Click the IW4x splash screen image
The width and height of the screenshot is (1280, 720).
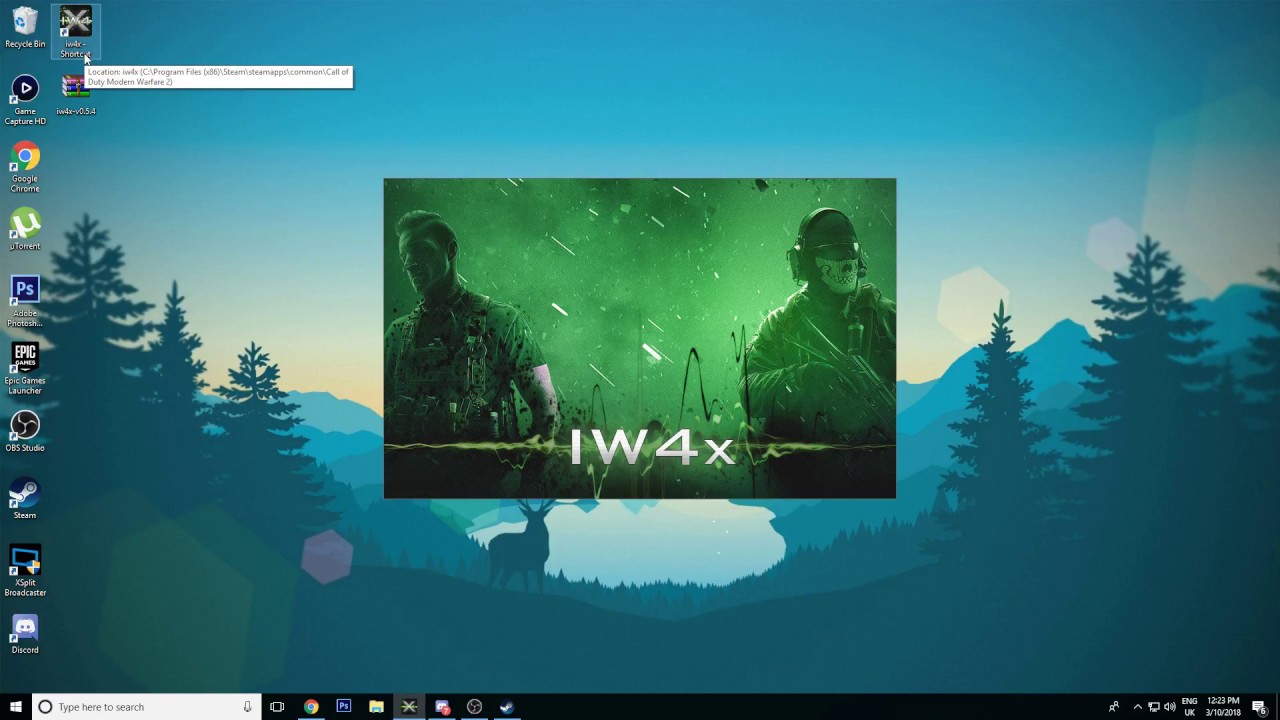tap(640, 338)
